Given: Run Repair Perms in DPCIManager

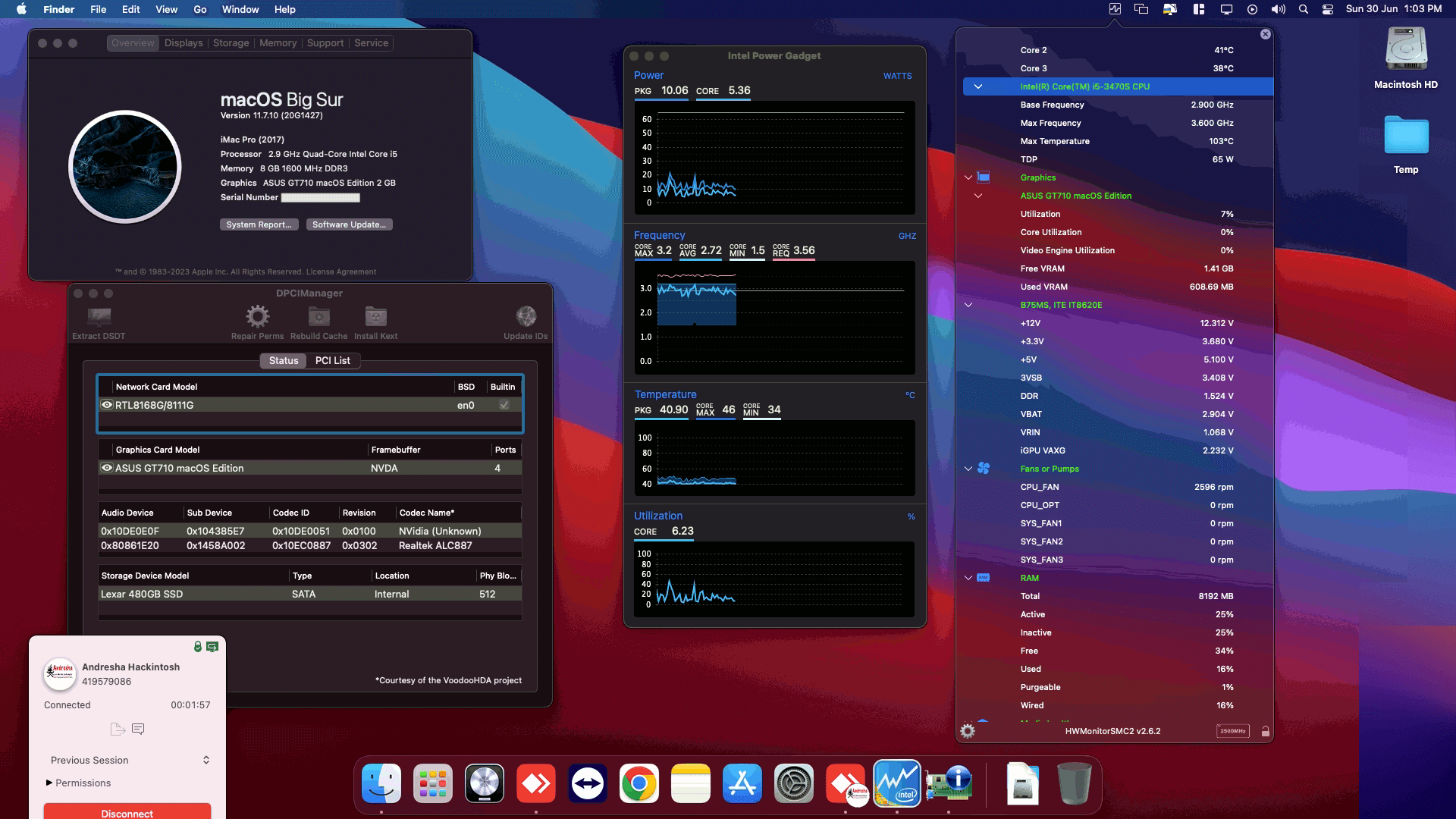Looking at the screenshot, I should (x=258, y=316).
